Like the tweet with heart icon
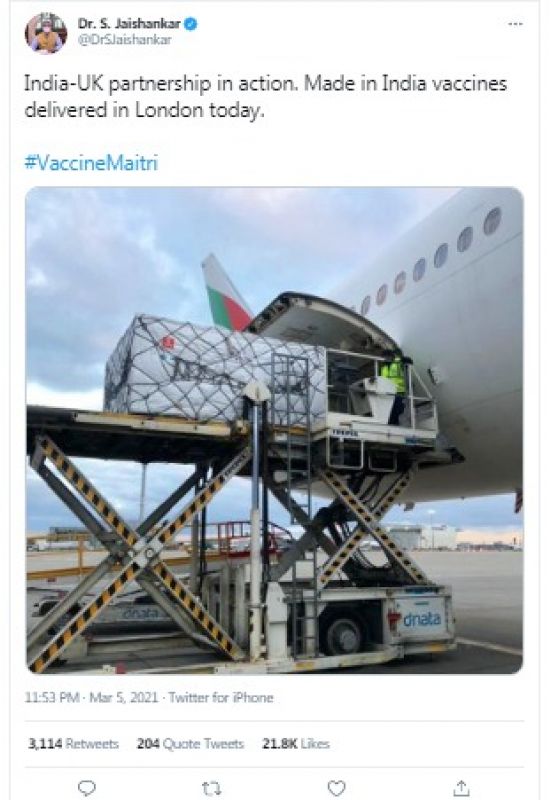Screen dimensions: 551x800 click(336, 788)
